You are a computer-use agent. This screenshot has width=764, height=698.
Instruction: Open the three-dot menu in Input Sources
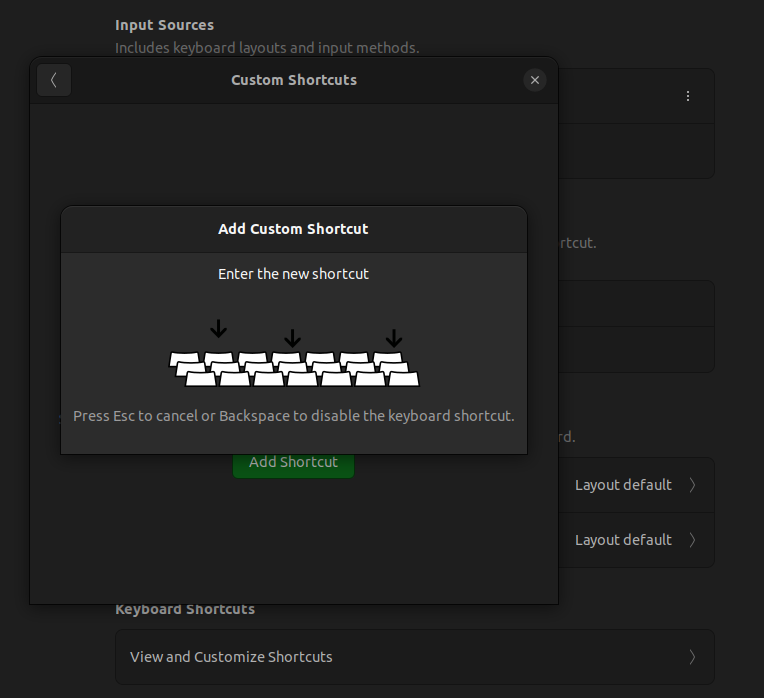[688, 96]
